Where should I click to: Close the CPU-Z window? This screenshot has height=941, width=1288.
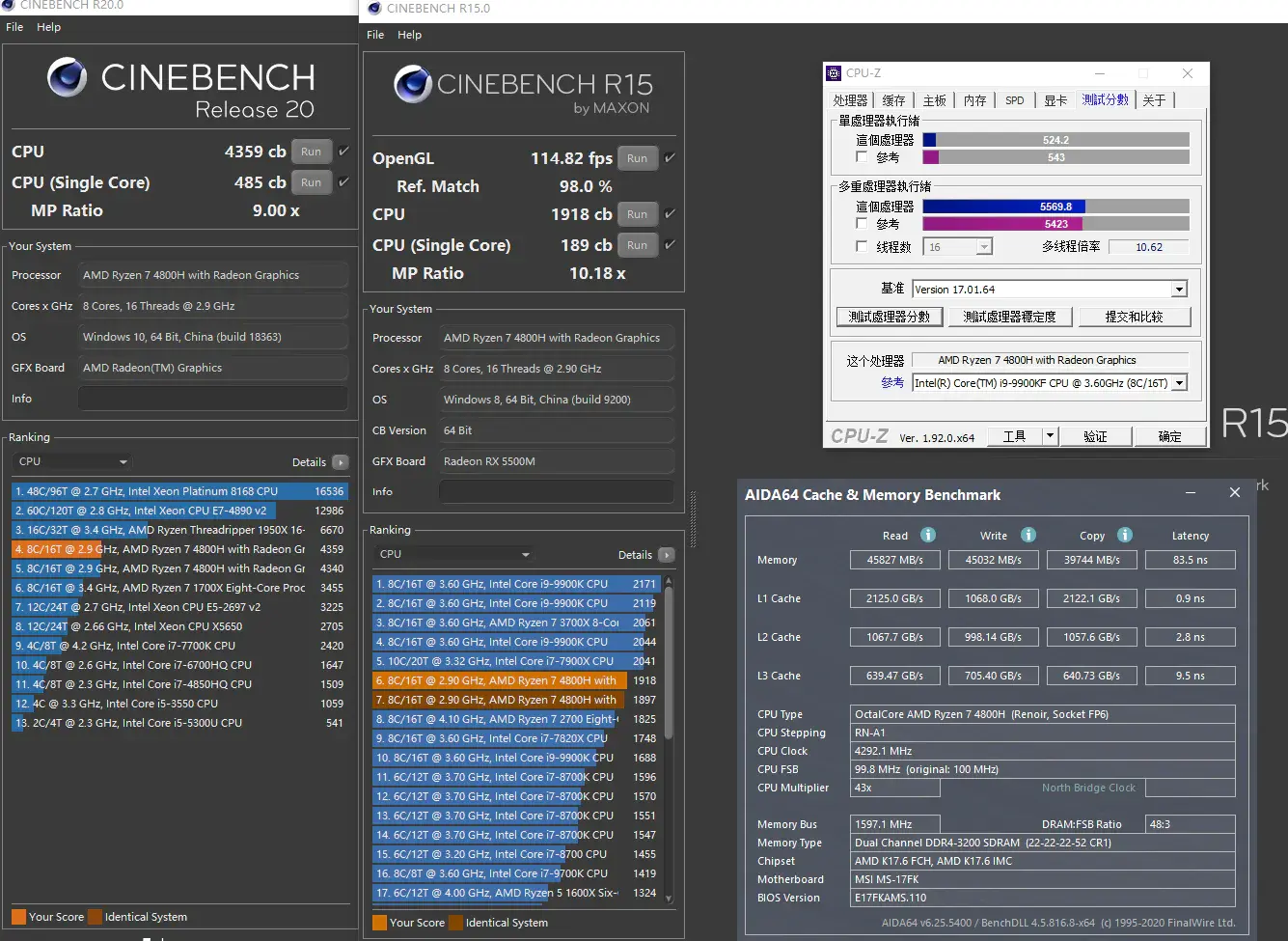pyautogui.click(x=1188, y=73)
